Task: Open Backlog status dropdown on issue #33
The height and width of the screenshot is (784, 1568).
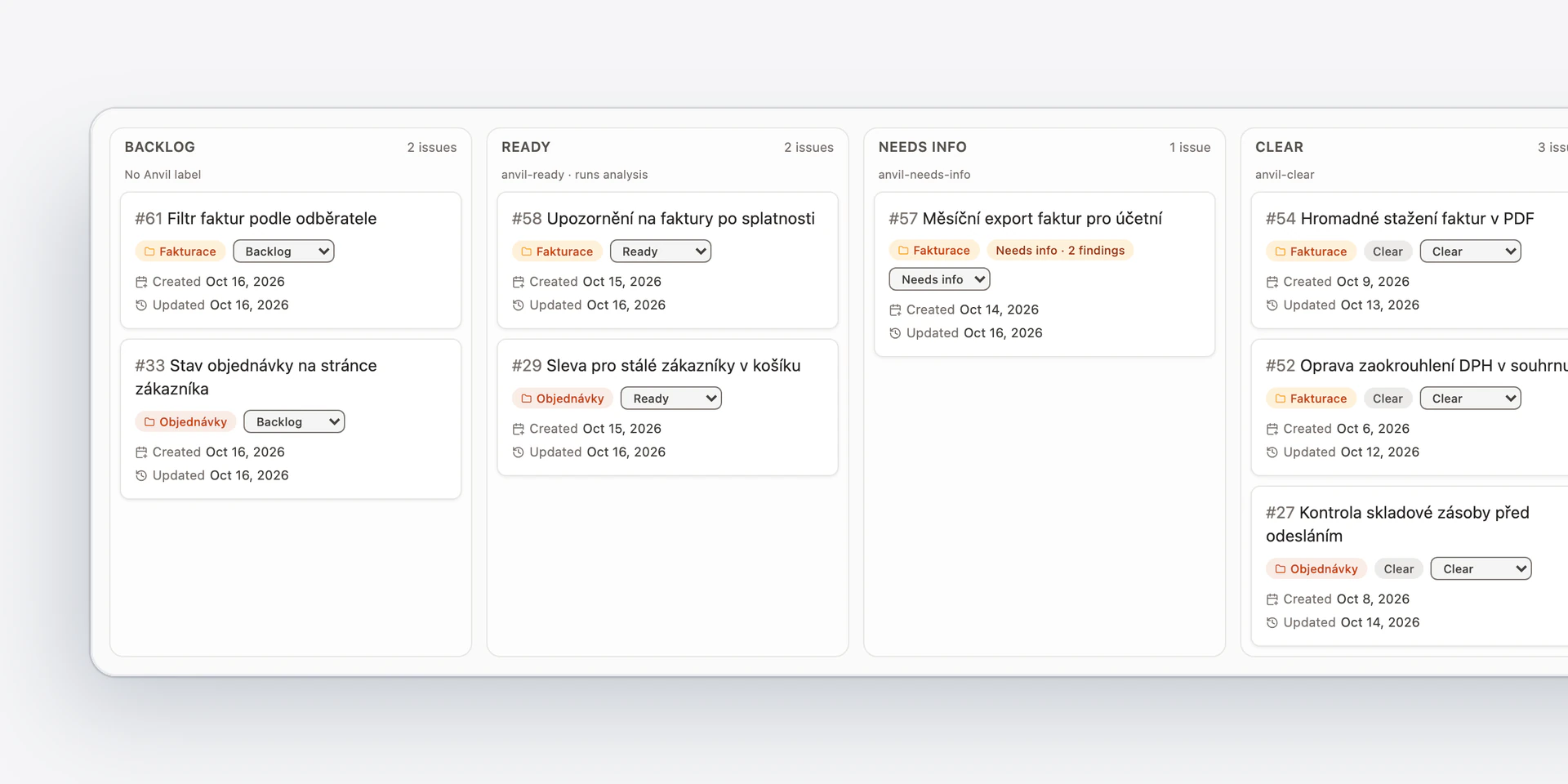Action: pos(294,422)
